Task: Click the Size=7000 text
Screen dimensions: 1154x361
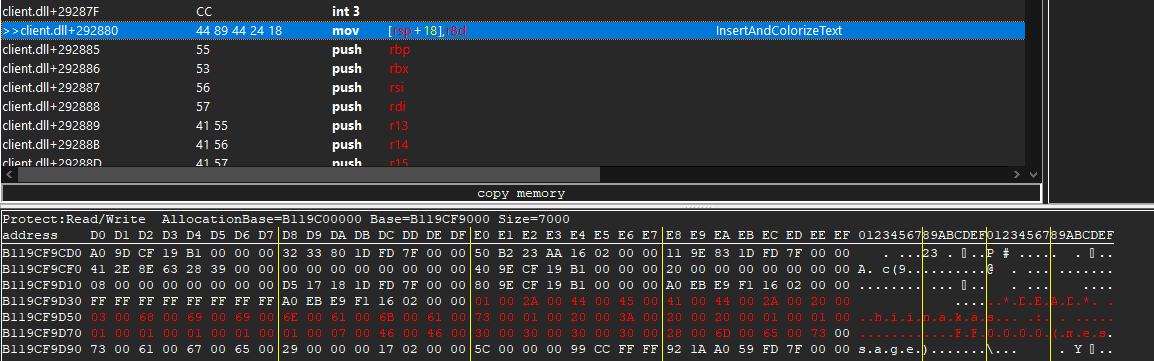Action: click(x=534, y=219)
